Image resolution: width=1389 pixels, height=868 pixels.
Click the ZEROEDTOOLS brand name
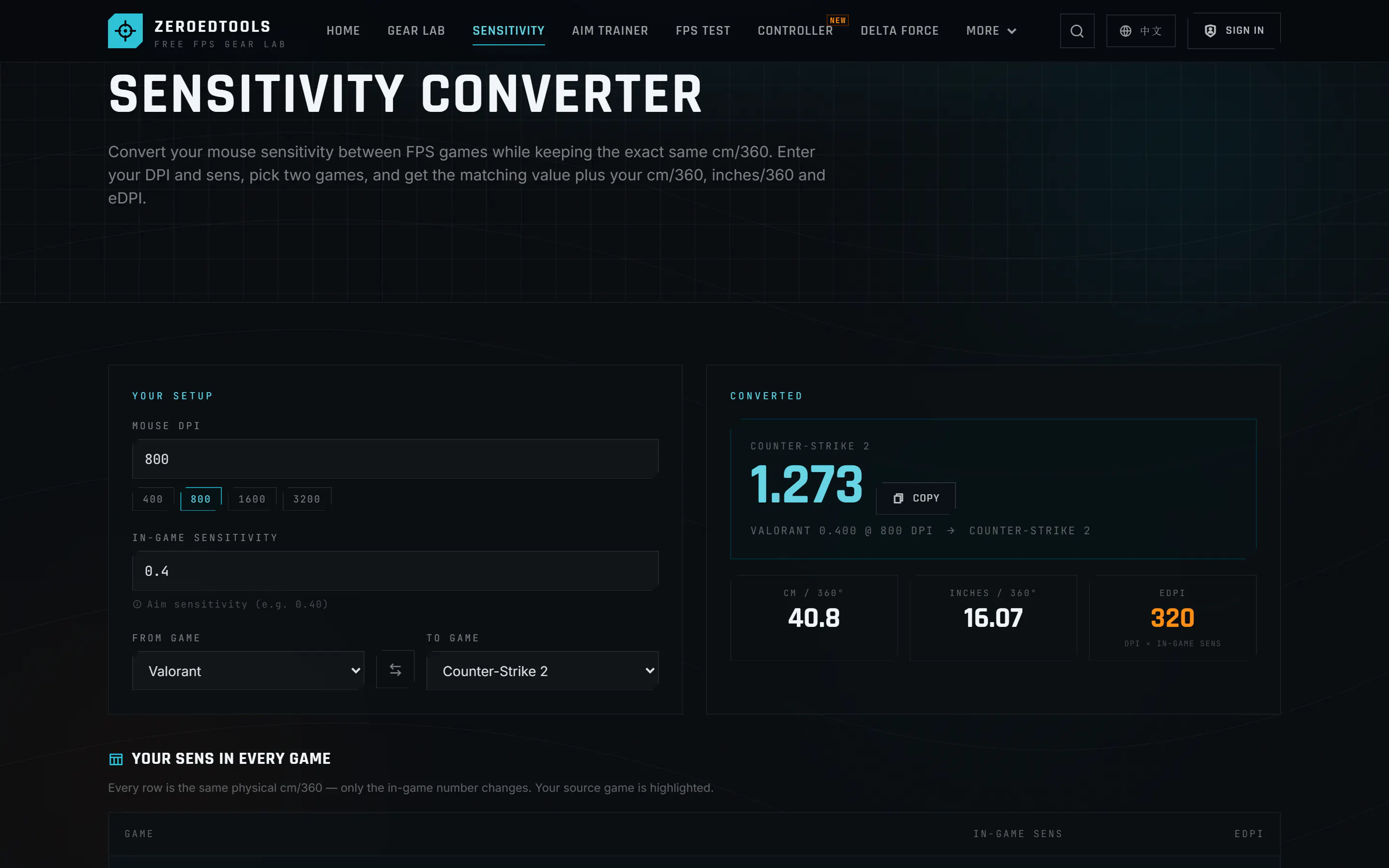click(x=212, y=27)
